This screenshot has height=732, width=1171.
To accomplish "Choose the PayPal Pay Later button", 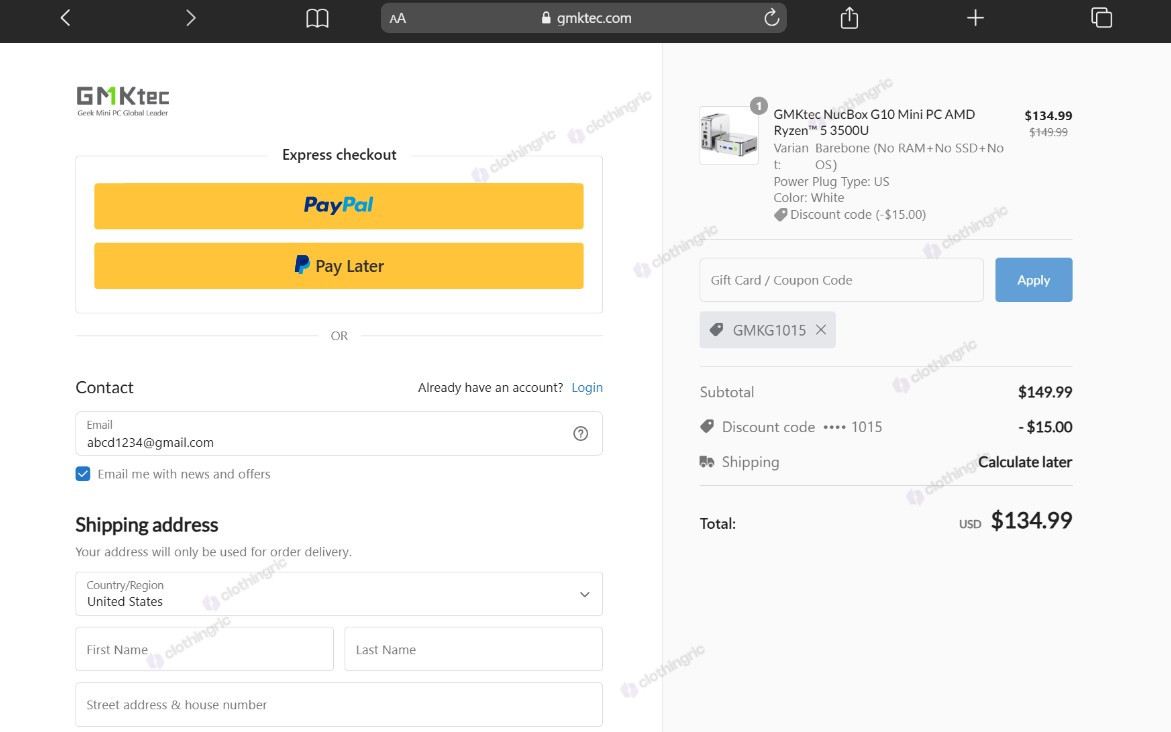I will point(338,265).
